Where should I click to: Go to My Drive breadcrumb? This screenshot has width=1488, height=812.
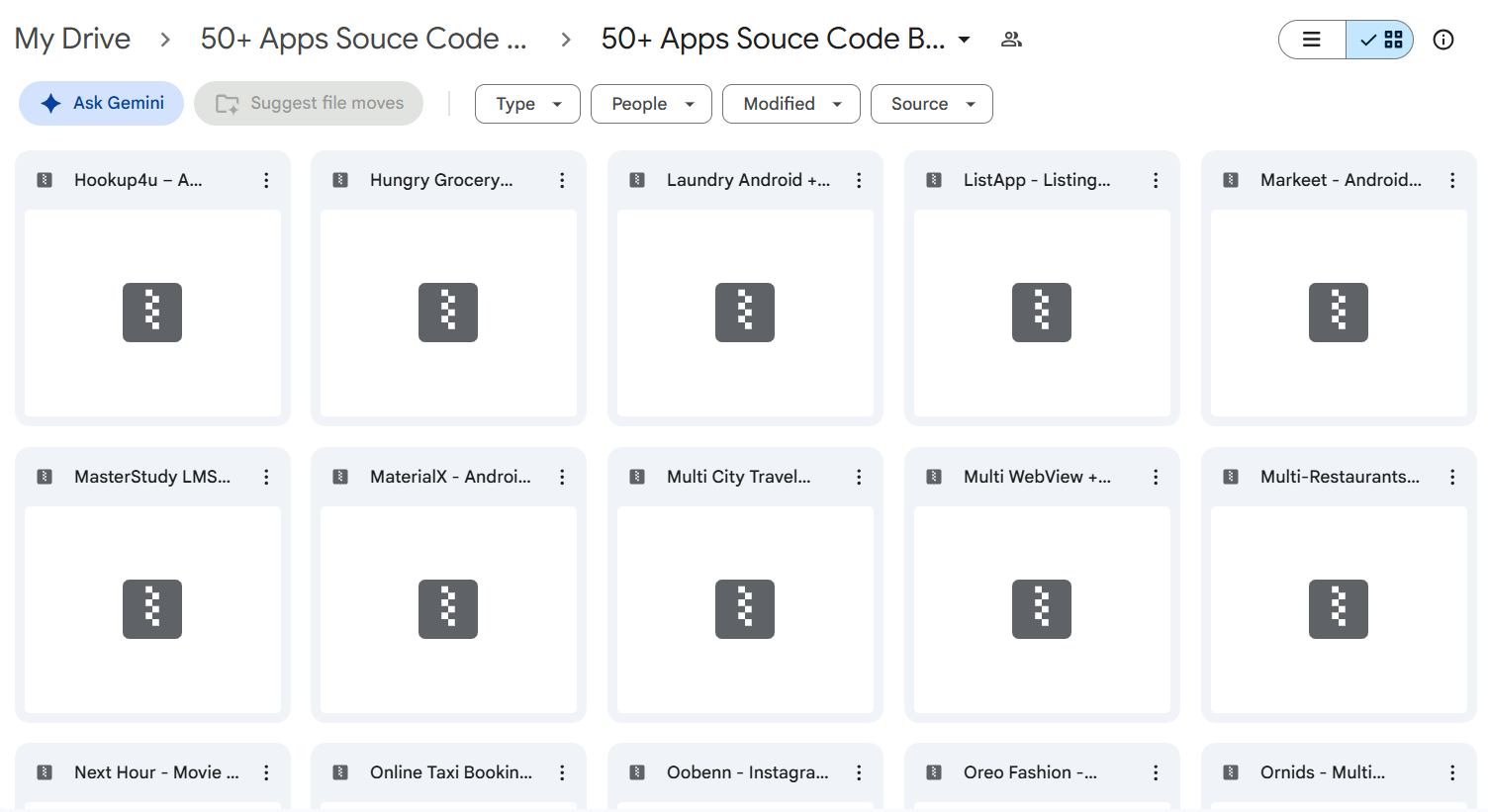pyautogui.click(x=72, y=39)
